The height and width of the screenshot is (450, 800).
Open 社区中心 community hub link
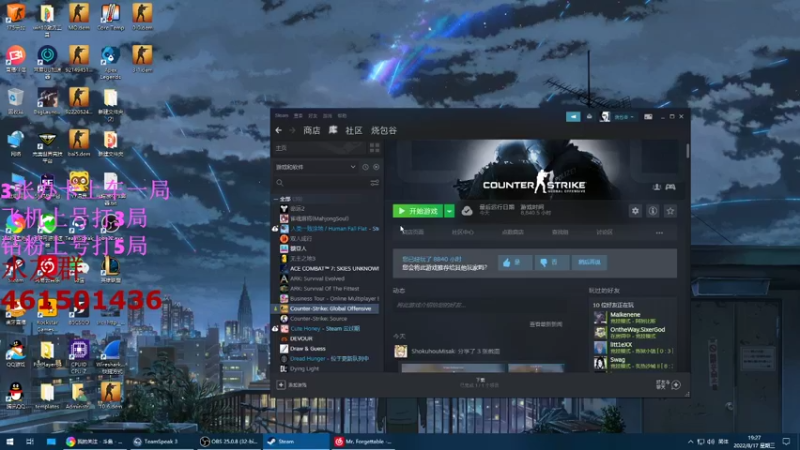tap(462, 232)
